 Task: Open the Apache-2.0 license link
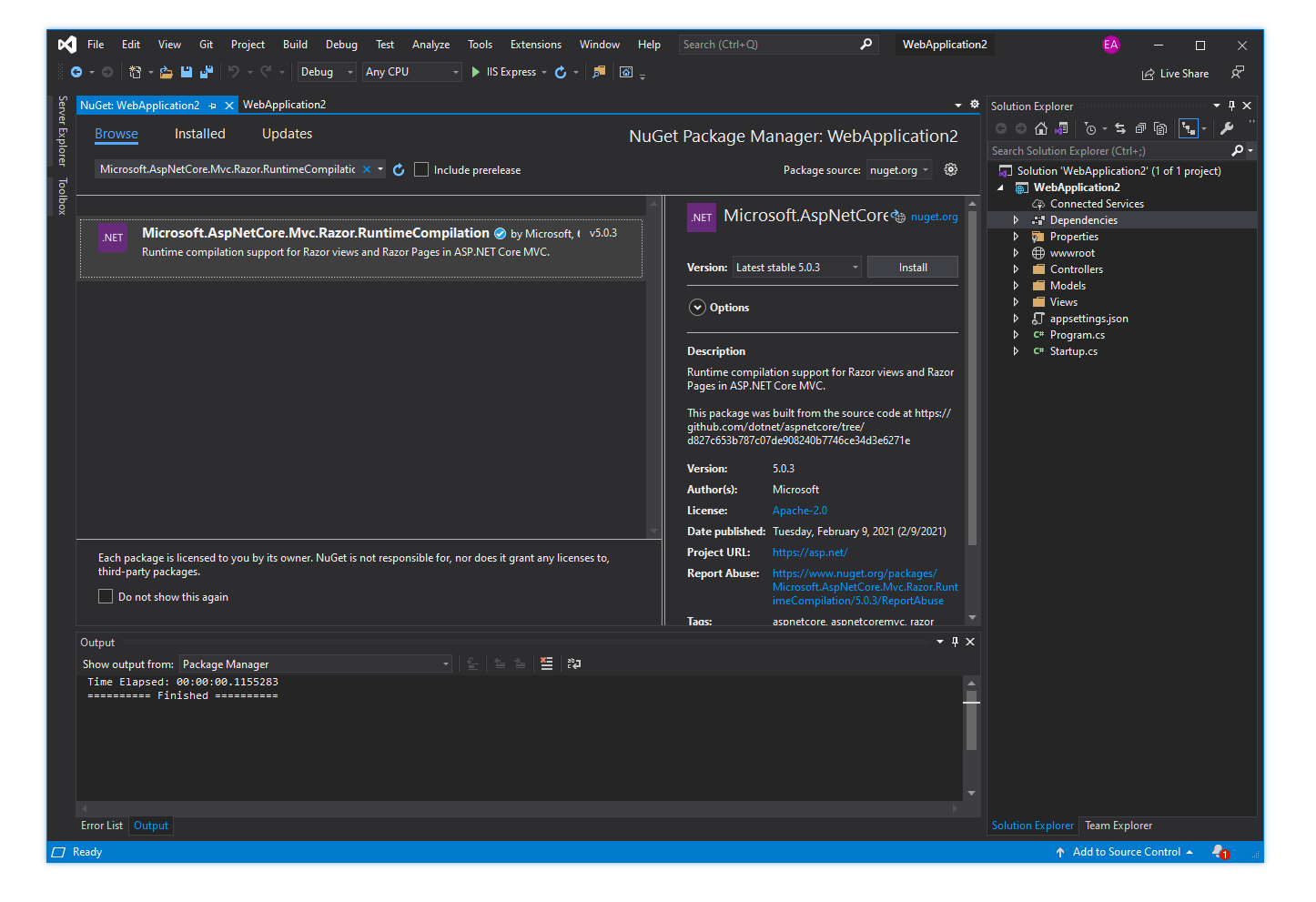800,511
